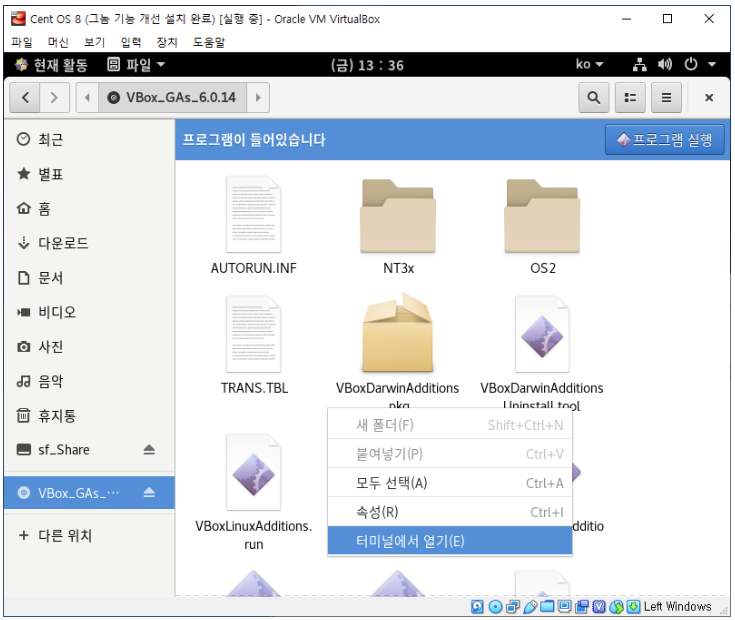Select the VBoxDarwinAdditions package box icon

coord(398,333)
